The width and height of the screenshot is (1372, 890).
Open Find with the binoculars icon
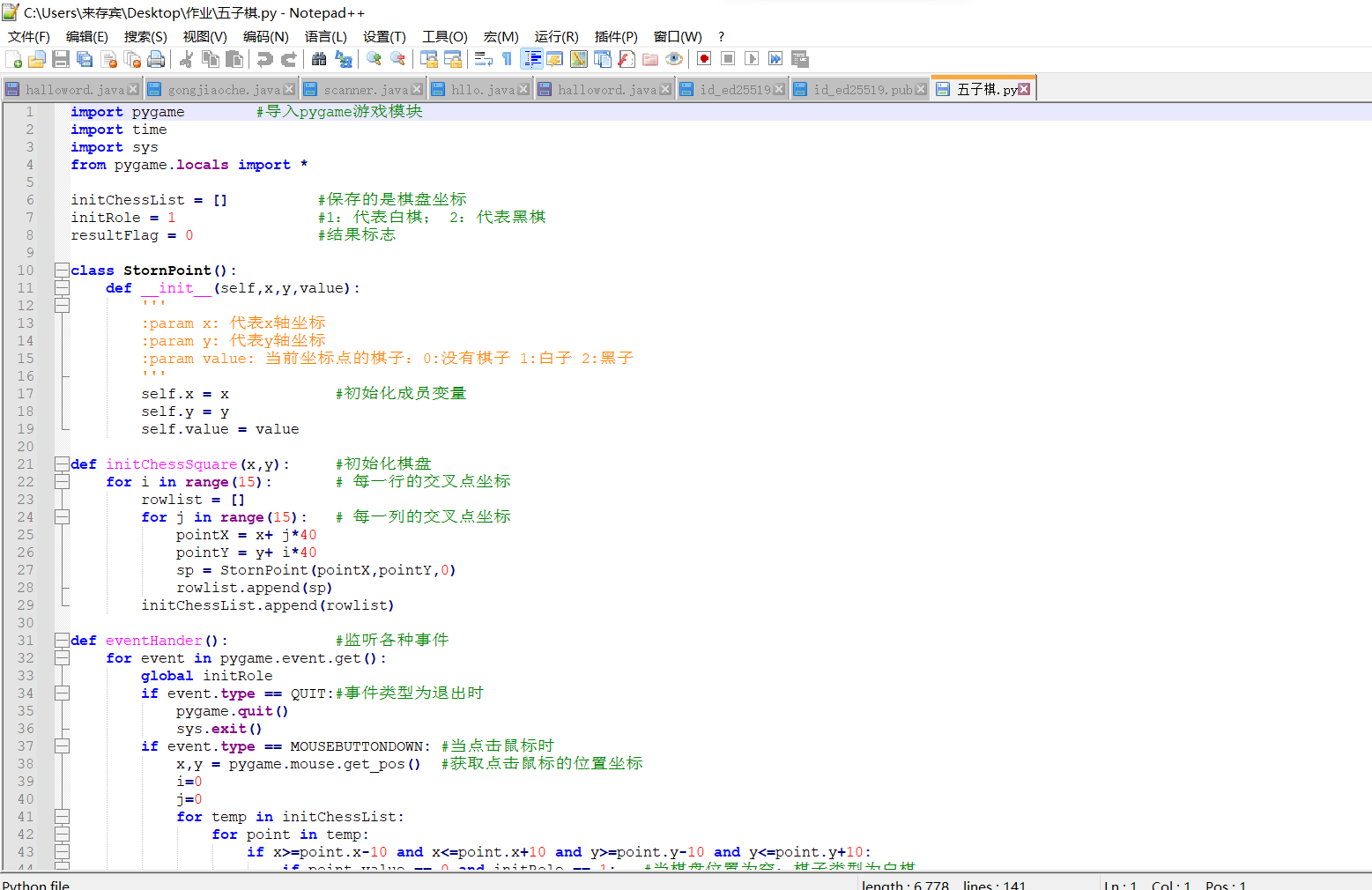[319, 59]
